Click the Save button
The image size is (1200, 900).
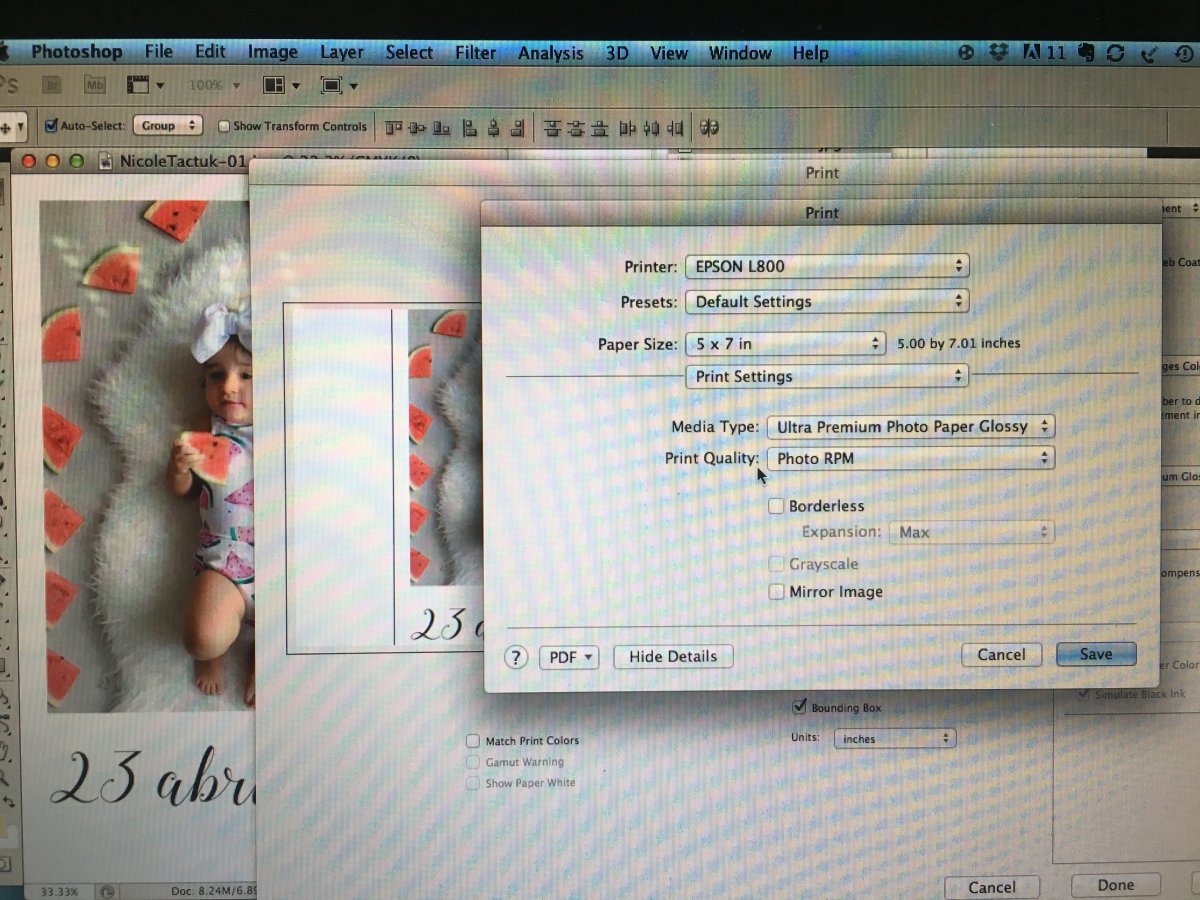point(1096,654)
